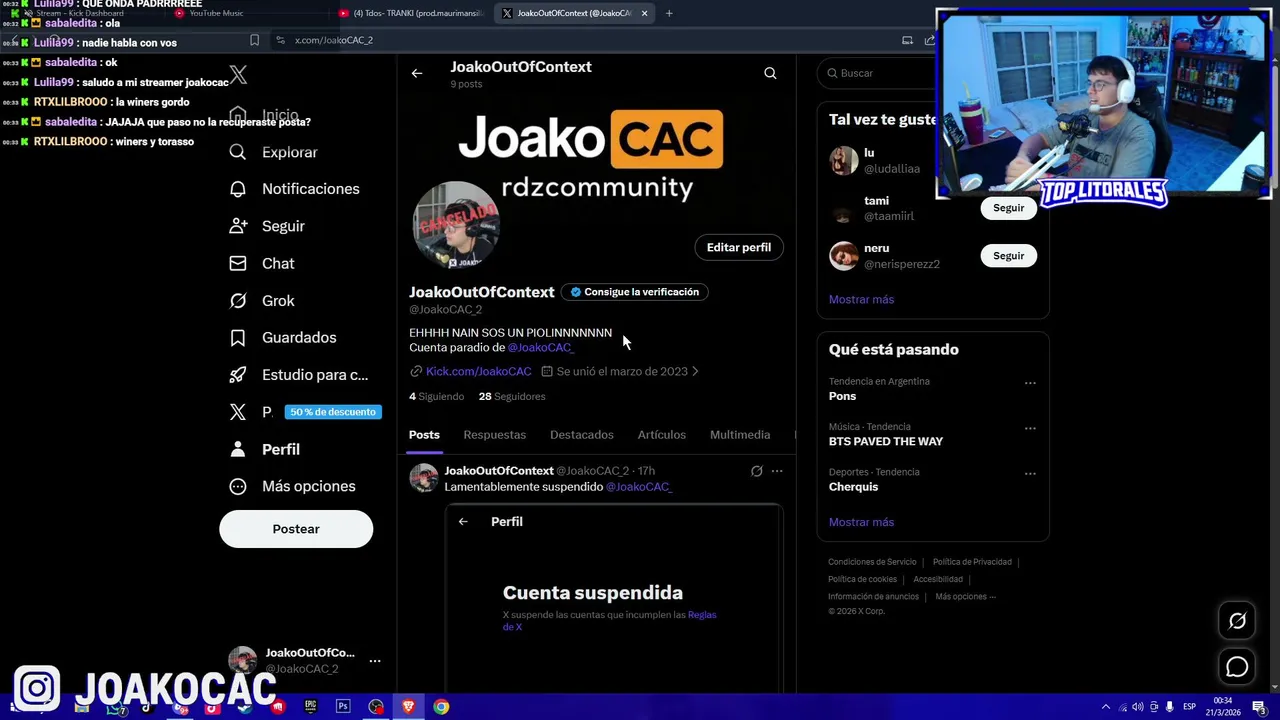Select the Posts tab
1280x720 pixels.
pyautogui.click(x=424, y=435)
